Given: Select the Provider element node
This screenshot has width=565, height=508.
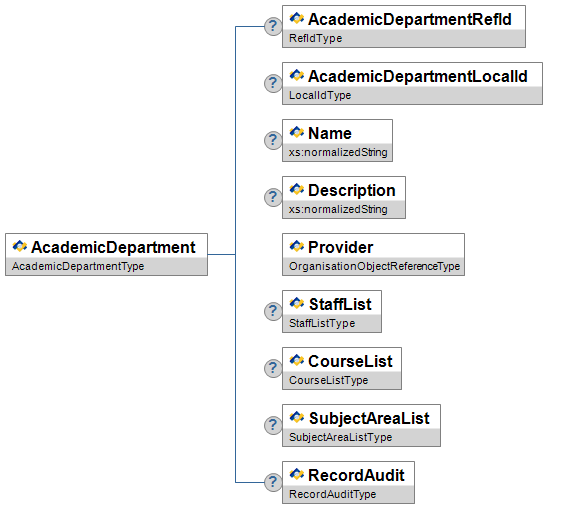Looking at the screenshot, I should (x=373, y=254).
